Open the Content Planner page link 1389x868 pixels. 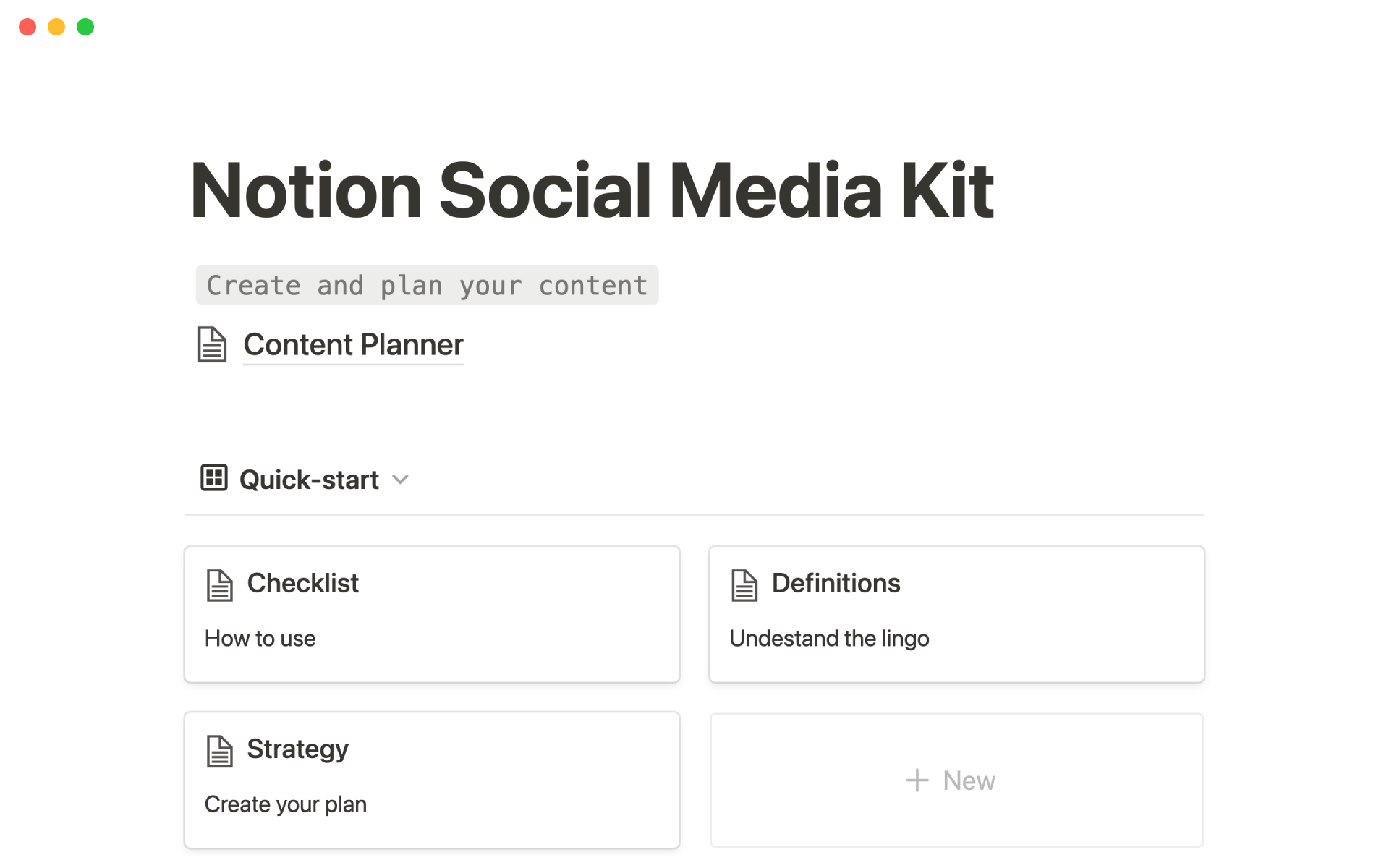[353, 345]
